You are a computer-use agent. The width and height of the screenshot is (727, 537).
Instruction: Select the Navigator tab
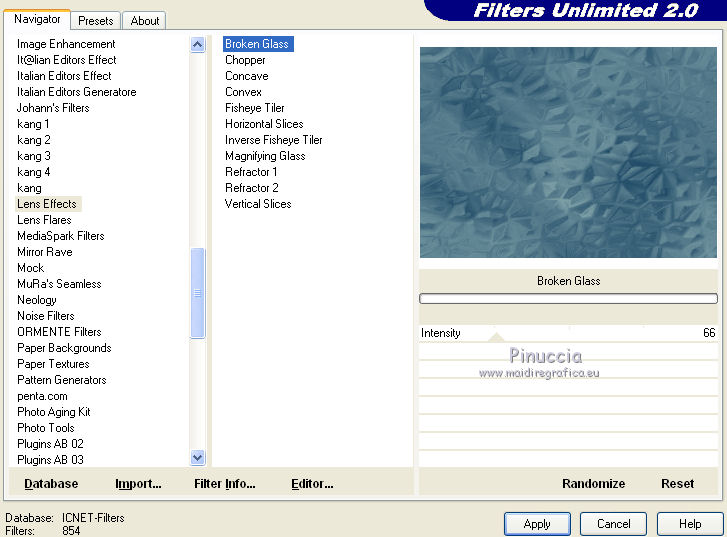click(x=37, y=19)
